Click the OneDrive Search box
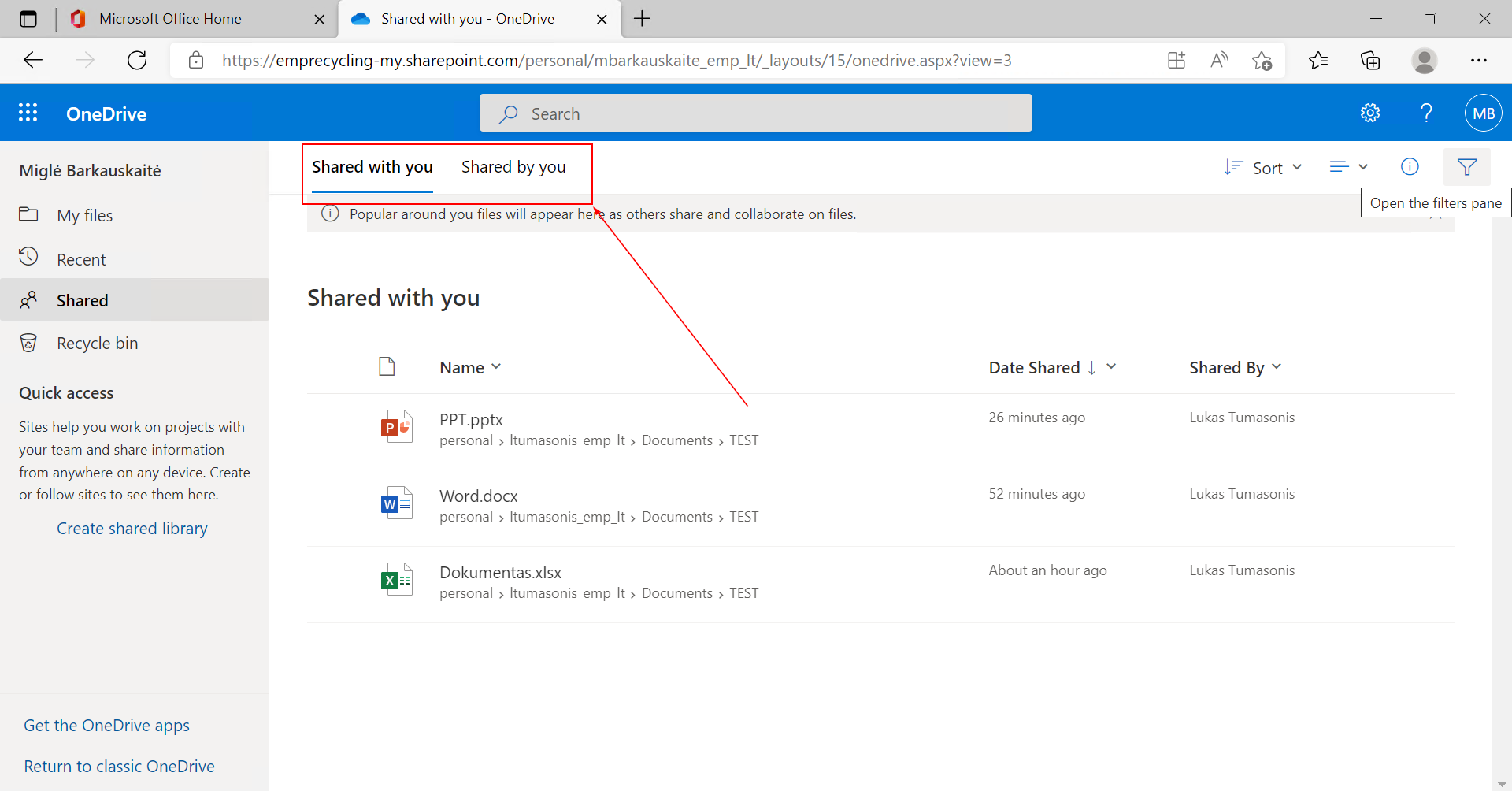1512x791 pixels. pos(755,113)
